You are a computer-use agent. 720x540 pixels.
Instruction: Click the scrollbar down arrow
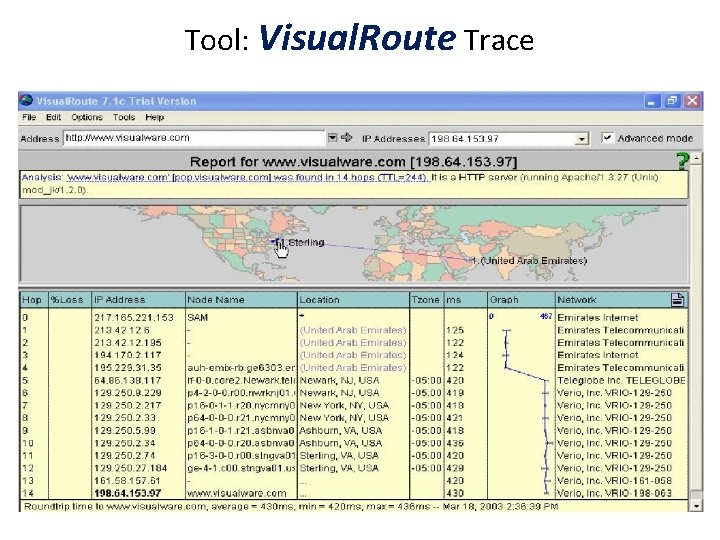point(697,506)
